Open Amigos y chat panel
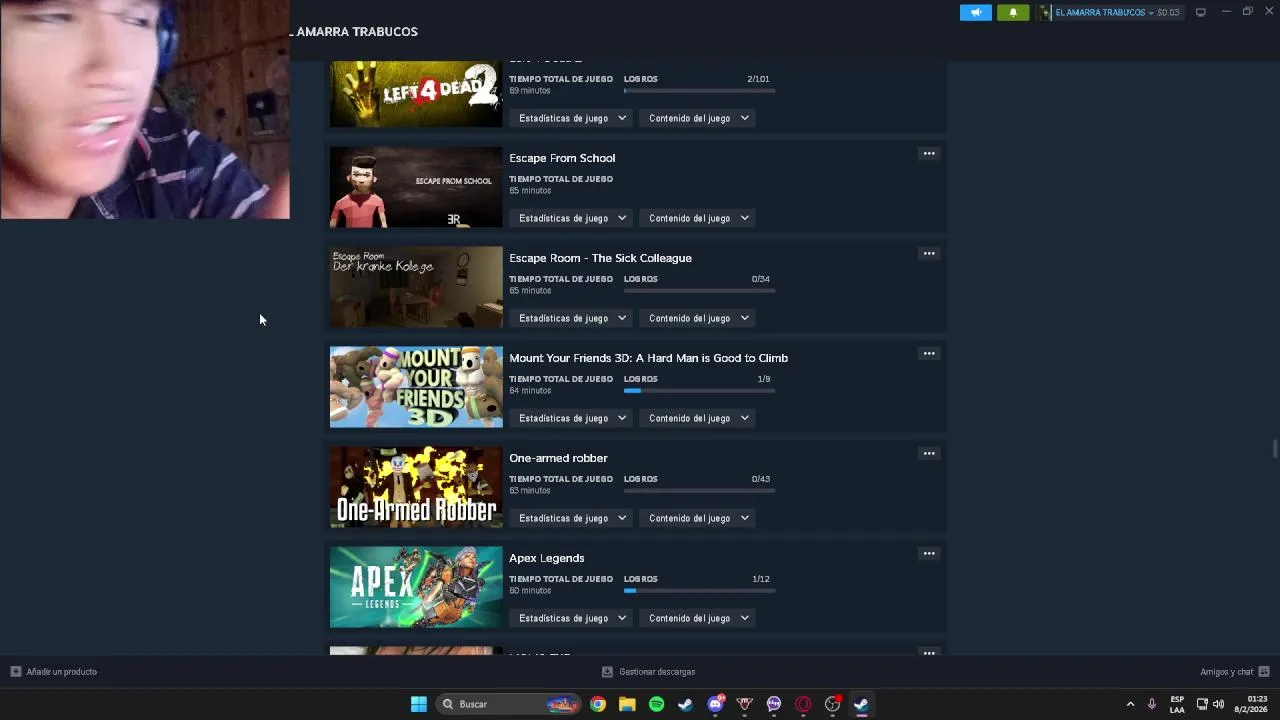Screen dimensions: 1280x720 click(1234, 672)
